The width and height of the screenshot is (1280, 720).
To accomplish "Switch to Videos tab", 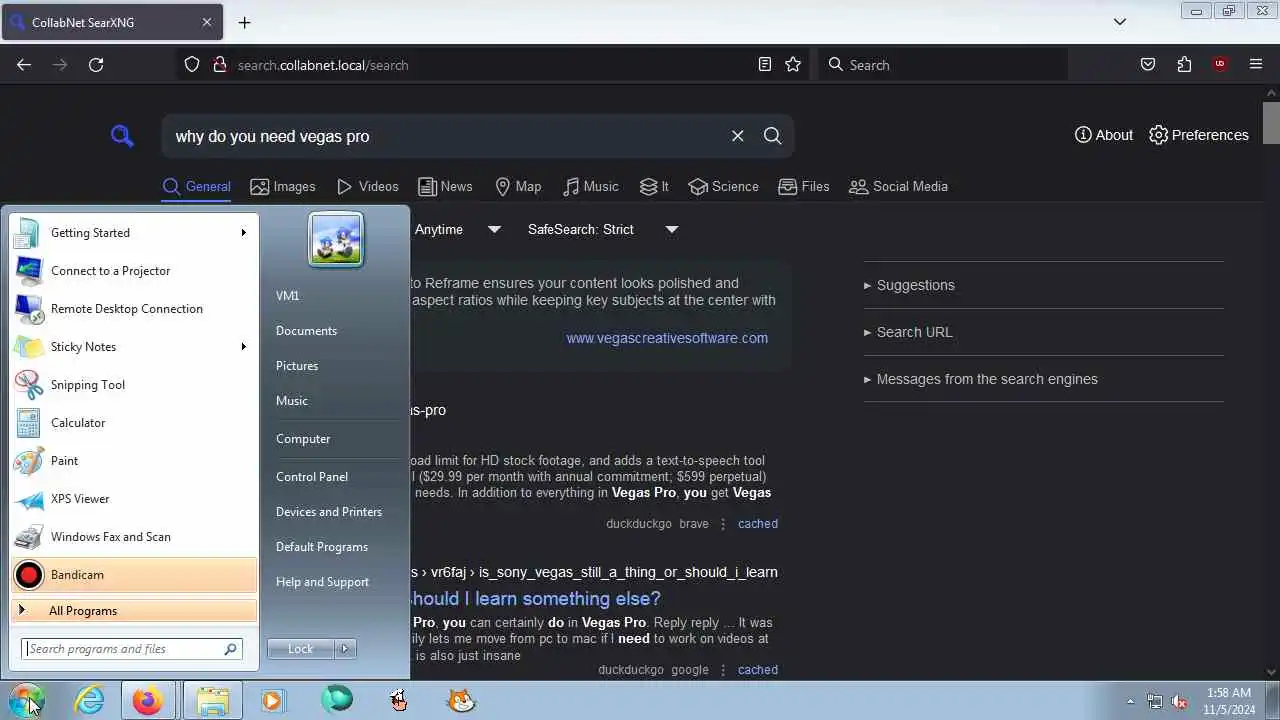I will coord(368,186).
